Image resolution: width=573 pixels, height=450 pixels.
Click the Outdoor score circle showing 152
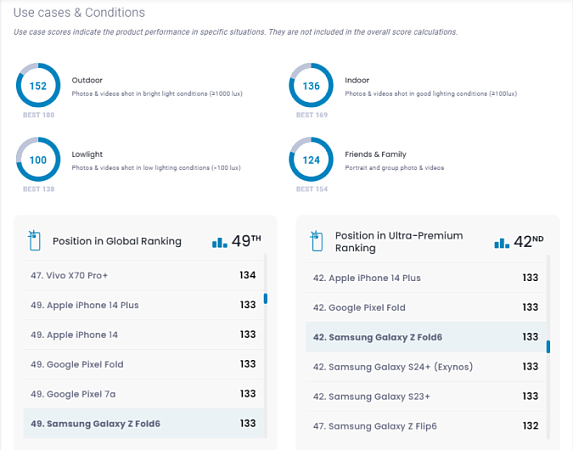point(38,85)
